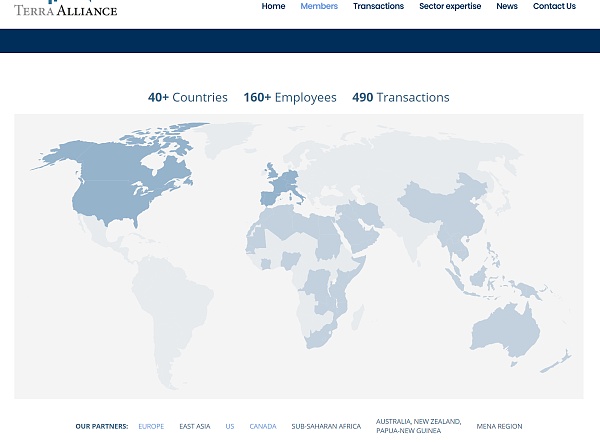Viewport: 600px width, 442px height.
Task: Click the Terra Alliance logo
Action: (x=65, y=8)
